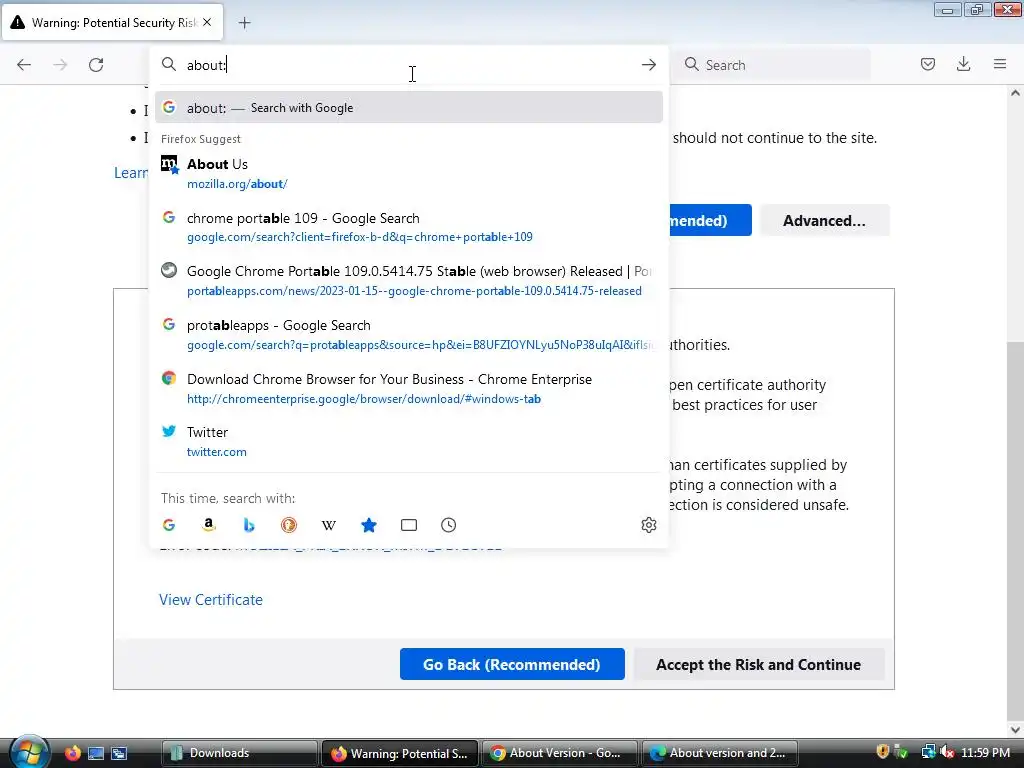The height and width of the screenshot is (768, 1024).
Task: Open the Windows Start orb
Action: [x=29, y=752]
